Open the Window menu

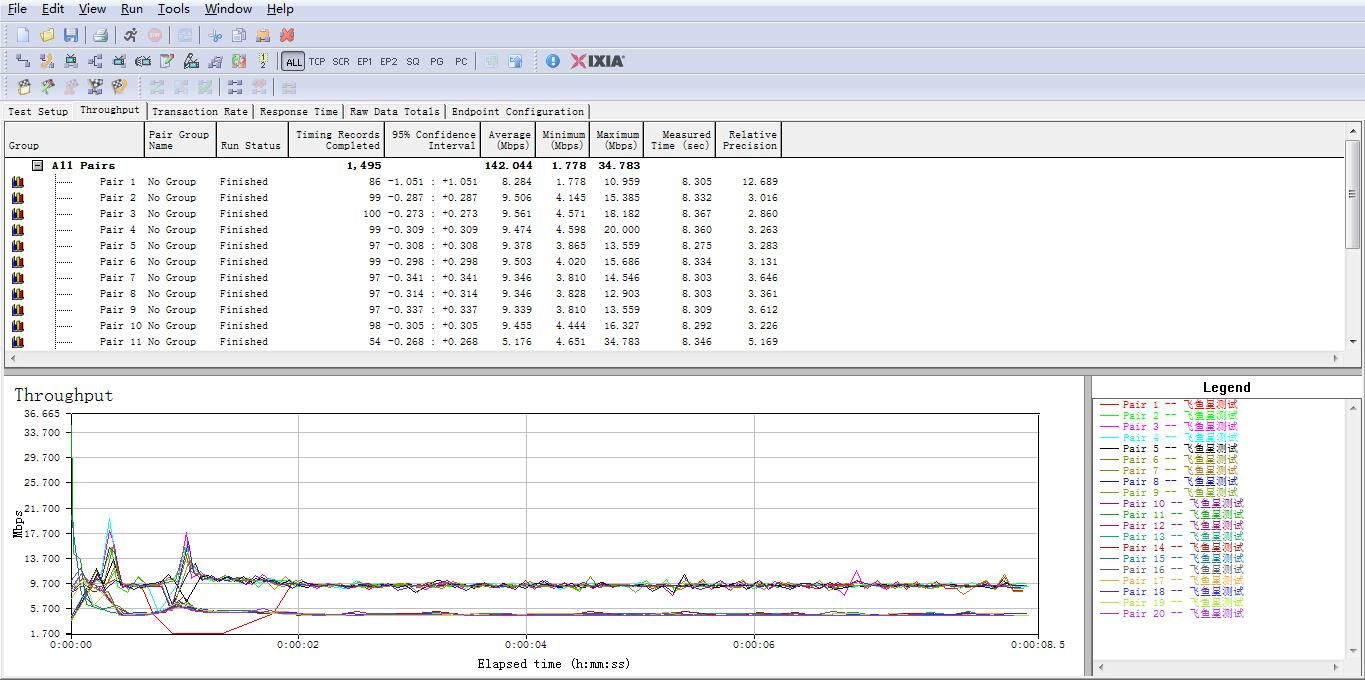click(x=228, y=9)
